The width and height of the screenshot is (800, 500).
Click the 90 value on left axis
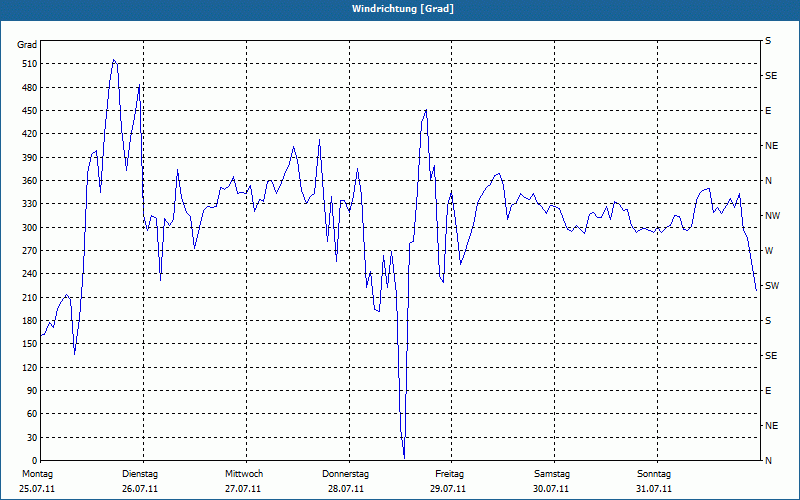(32, 391)
